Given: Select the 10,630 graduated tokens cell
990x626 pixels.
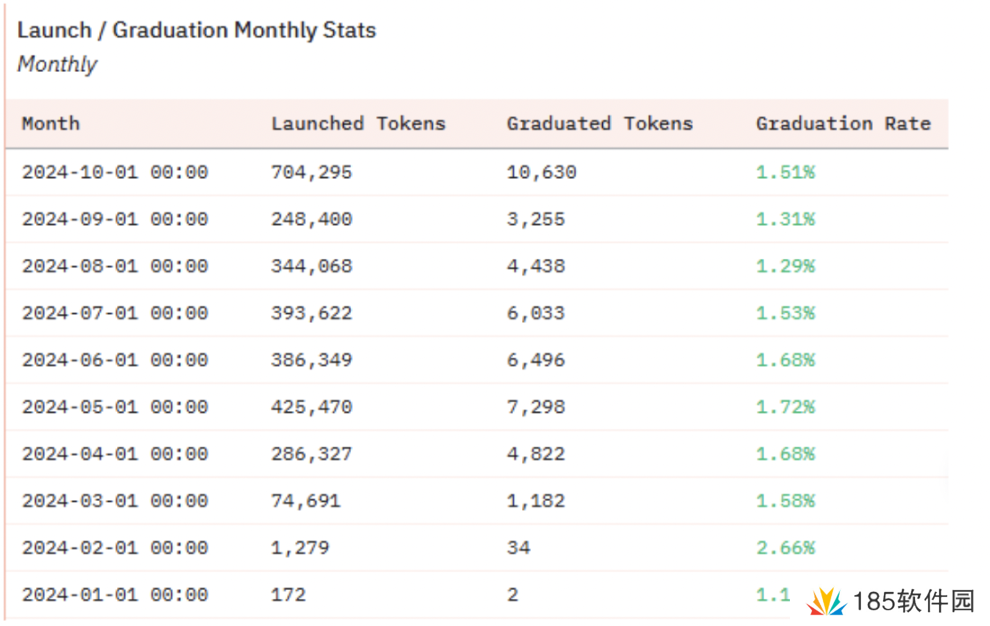Looking at the screenshot, I should 541,172.
